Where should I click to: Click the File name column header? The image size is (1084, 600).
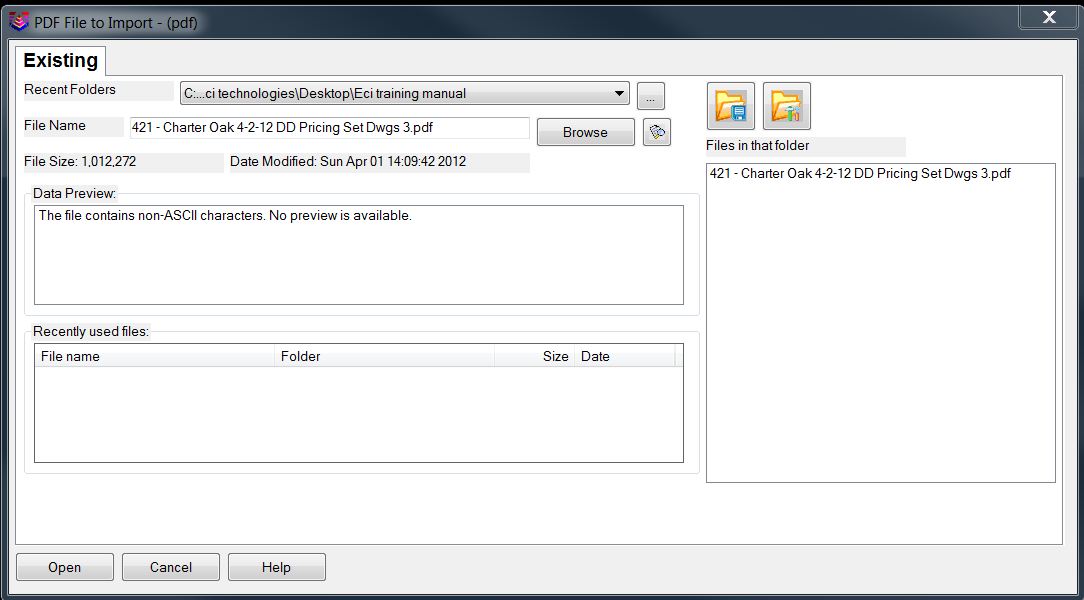(155, 357)
